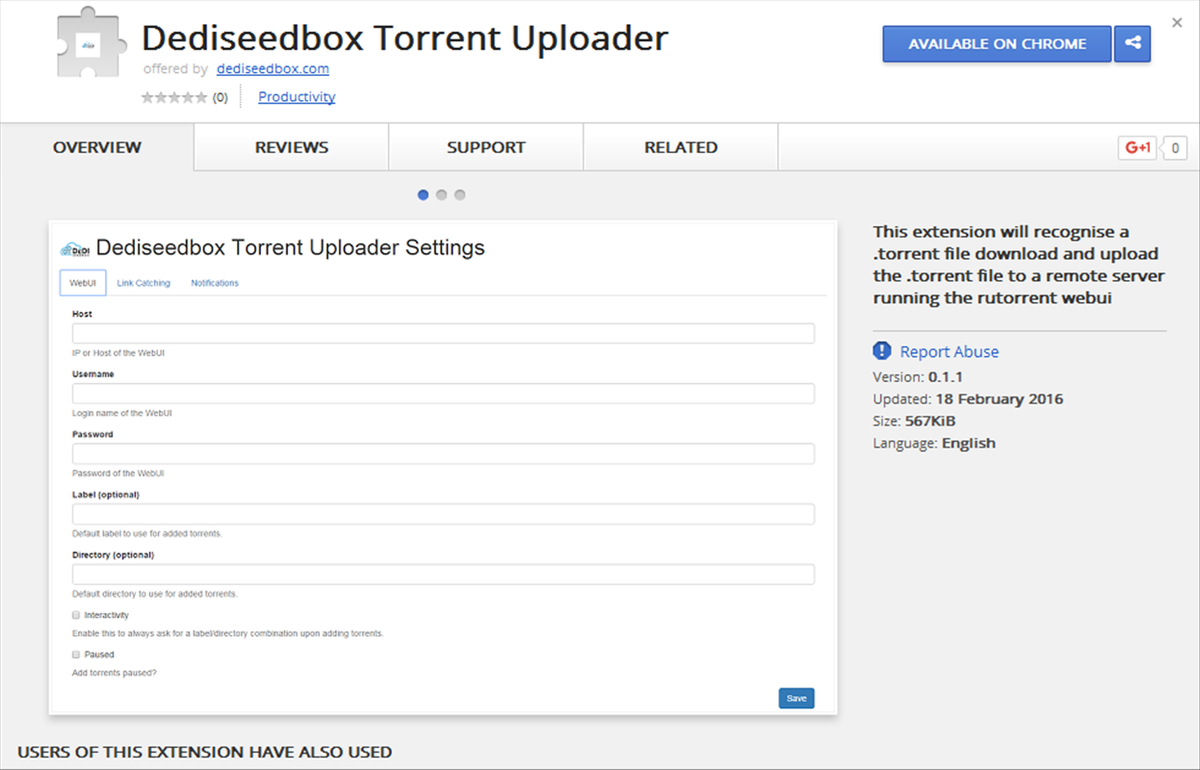Click into the Label (optional) field
The image size is (1200, 770).
pos(443,514)
